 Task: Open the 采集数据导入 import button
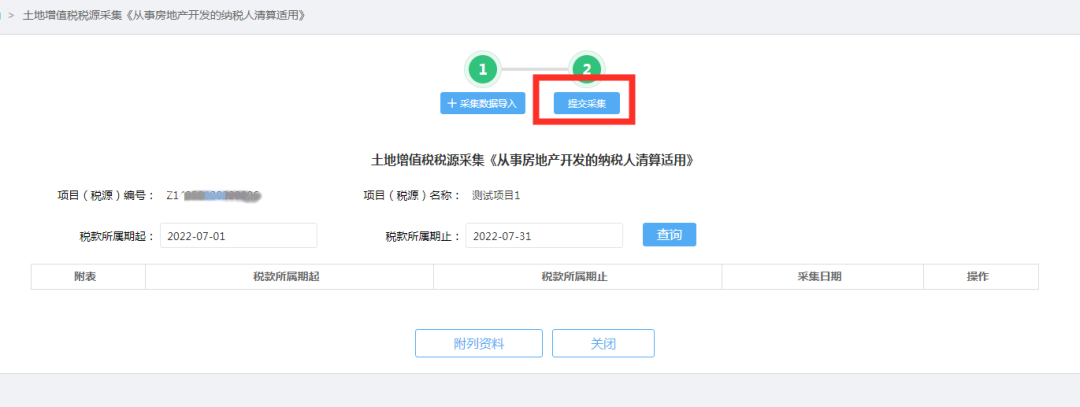483,103
